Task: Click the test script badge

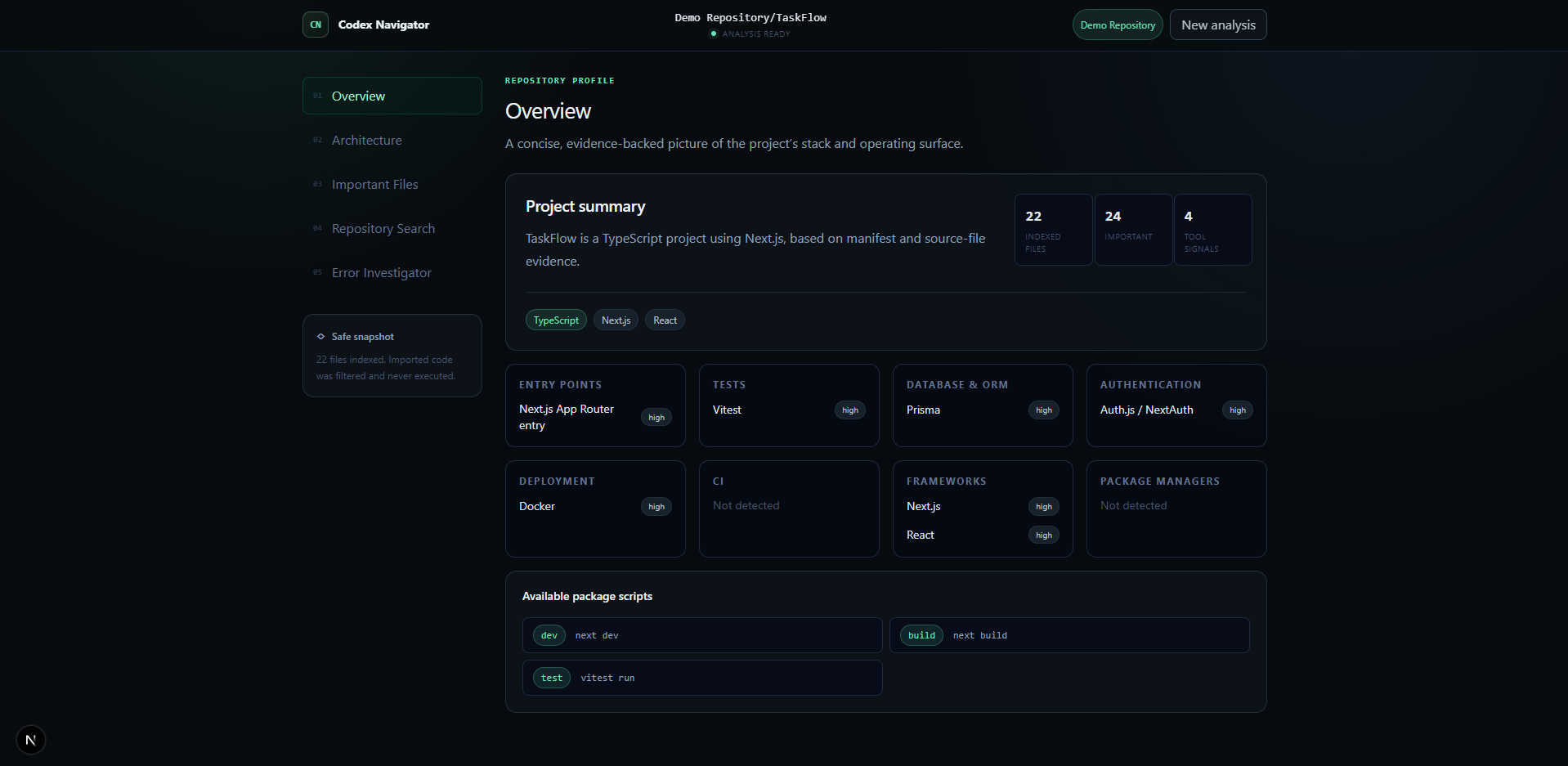Action: click(x=552, y=678)
